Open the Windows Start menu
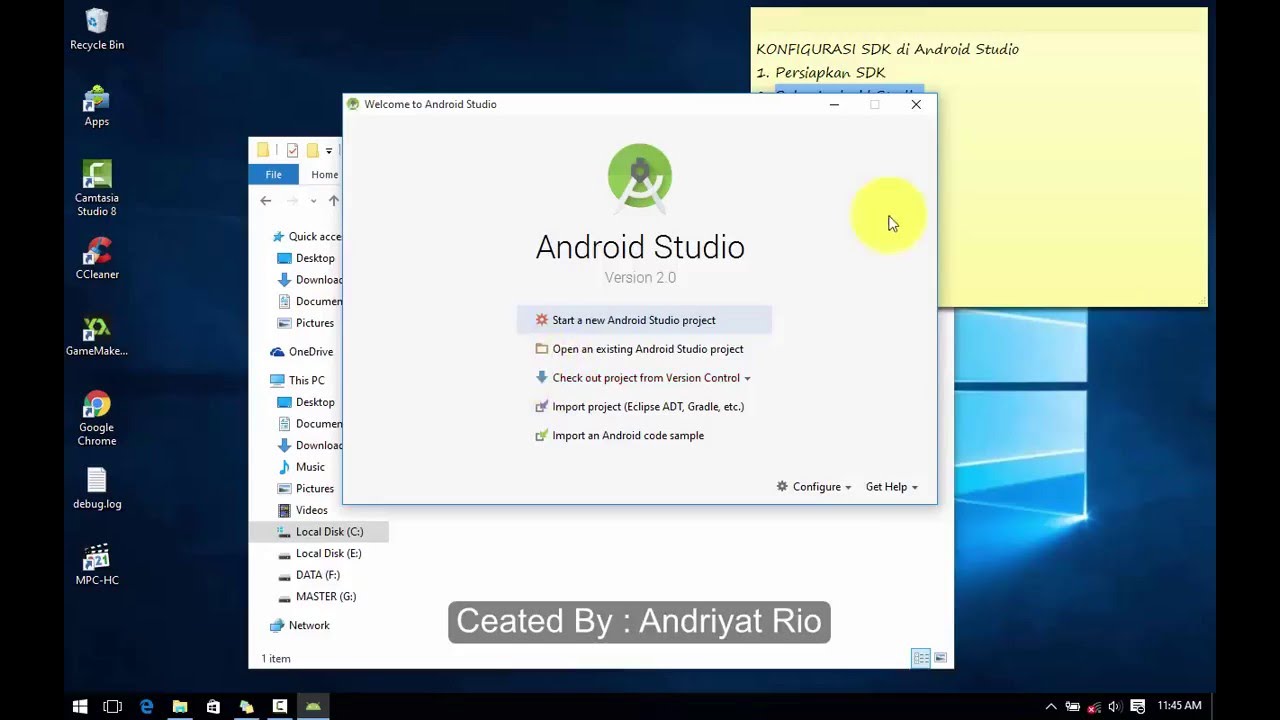Viewport: 1280px width, 720px height. click(x=80, y=706)
